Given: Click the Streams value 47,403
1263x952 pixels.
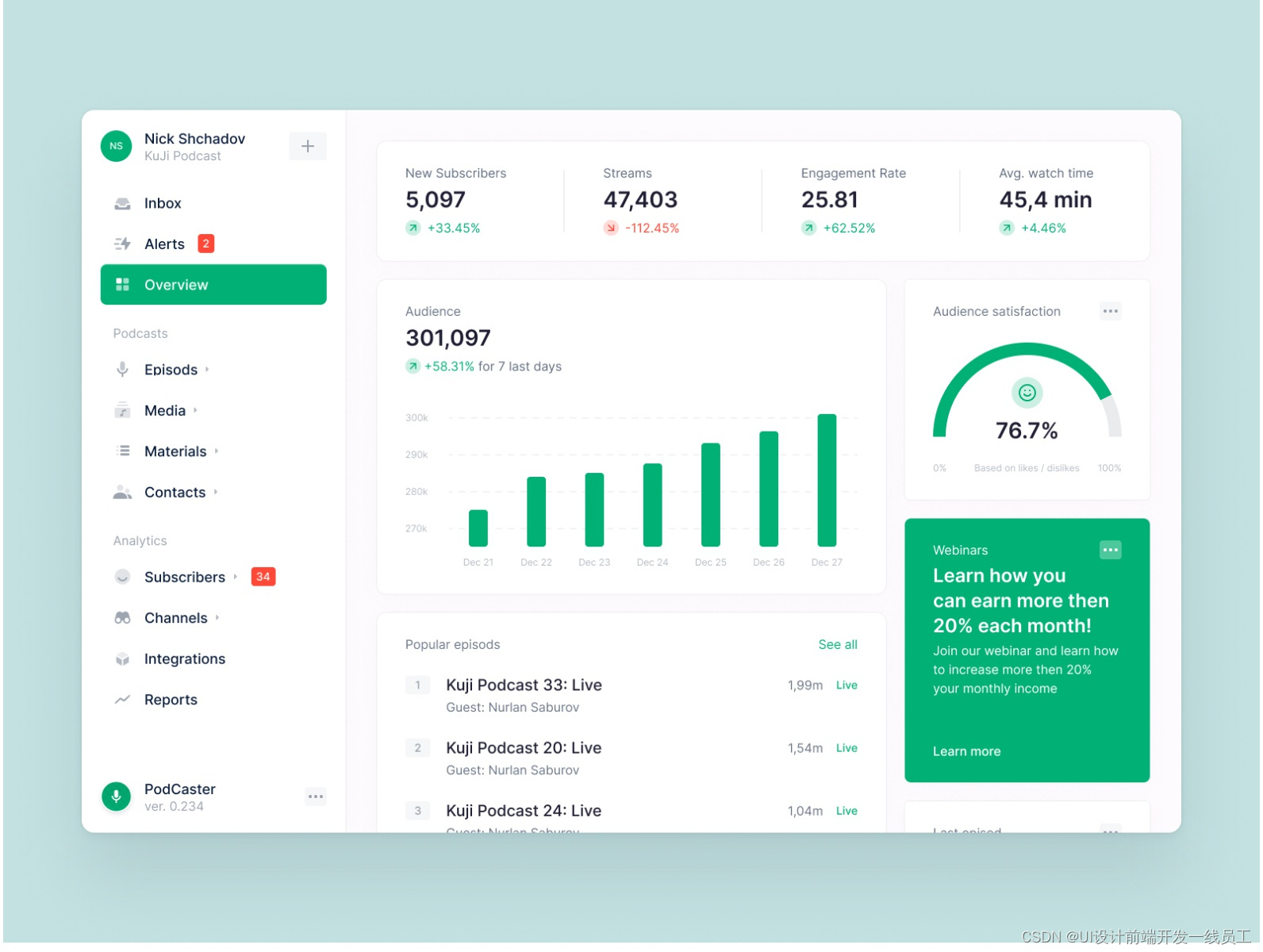Looking at the screenshot, I should point(640,200).
